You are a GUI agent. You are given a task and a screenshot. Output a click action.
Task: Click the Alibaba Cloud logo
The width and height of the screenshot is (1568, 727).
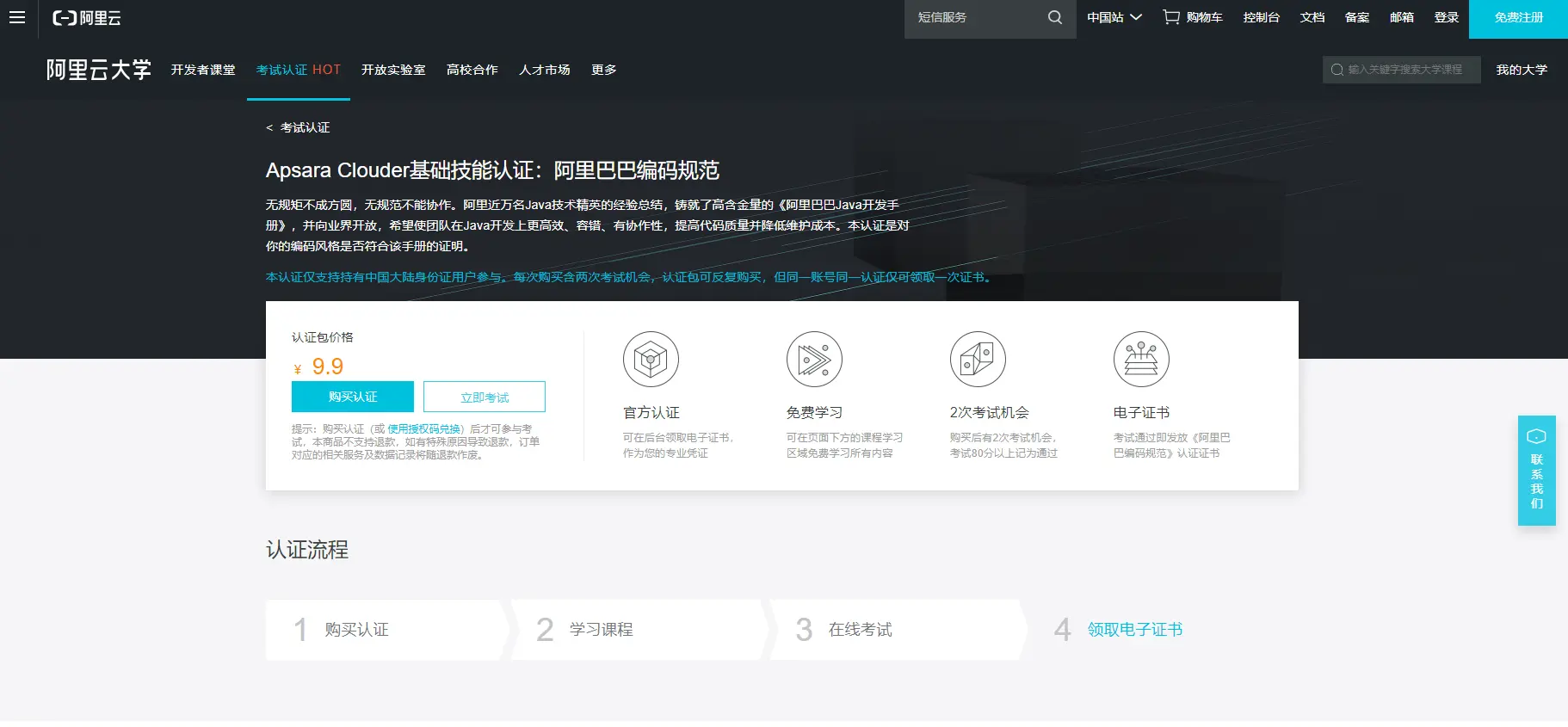87,18
